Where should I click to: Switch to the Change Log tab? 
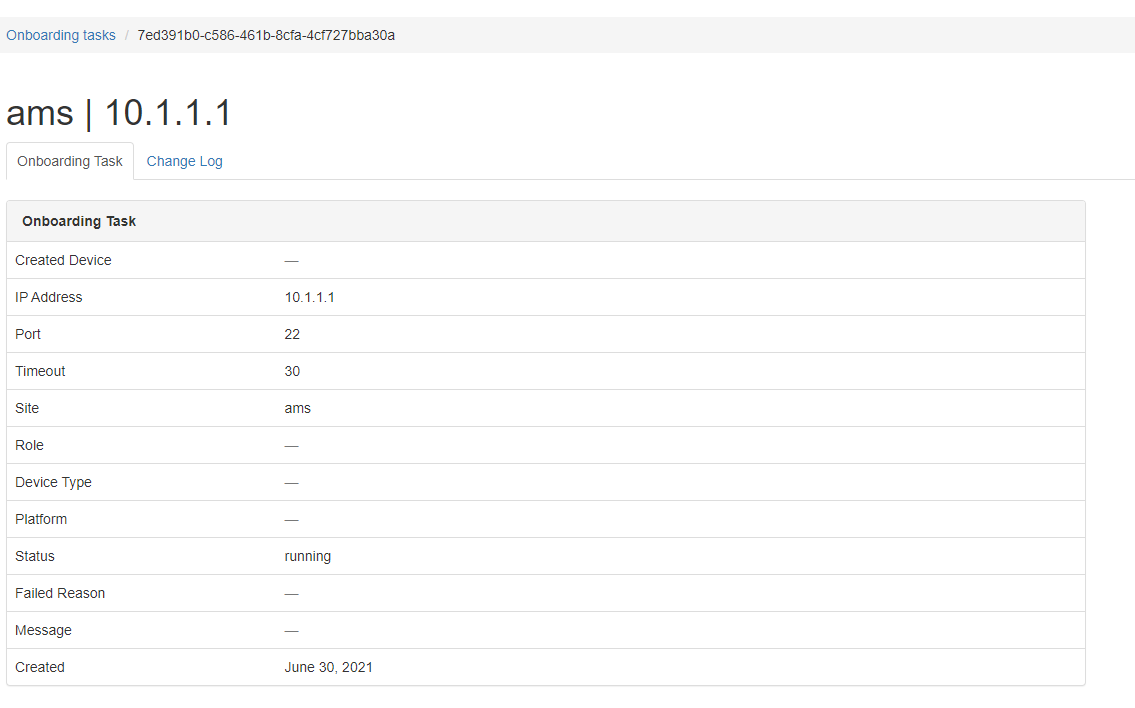click(x=185, y=161)
